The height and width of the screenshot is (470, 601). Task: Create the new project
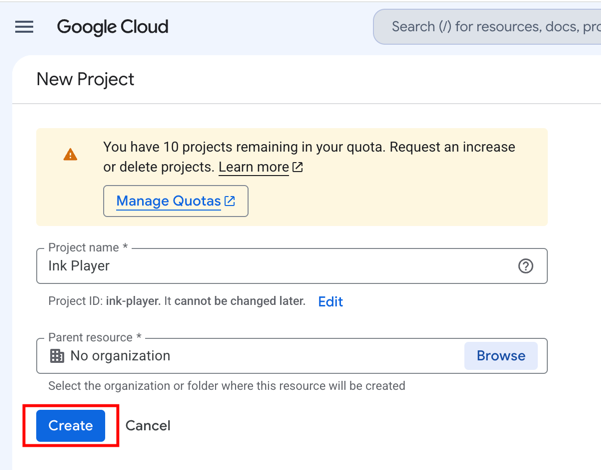tap(71, 426)
